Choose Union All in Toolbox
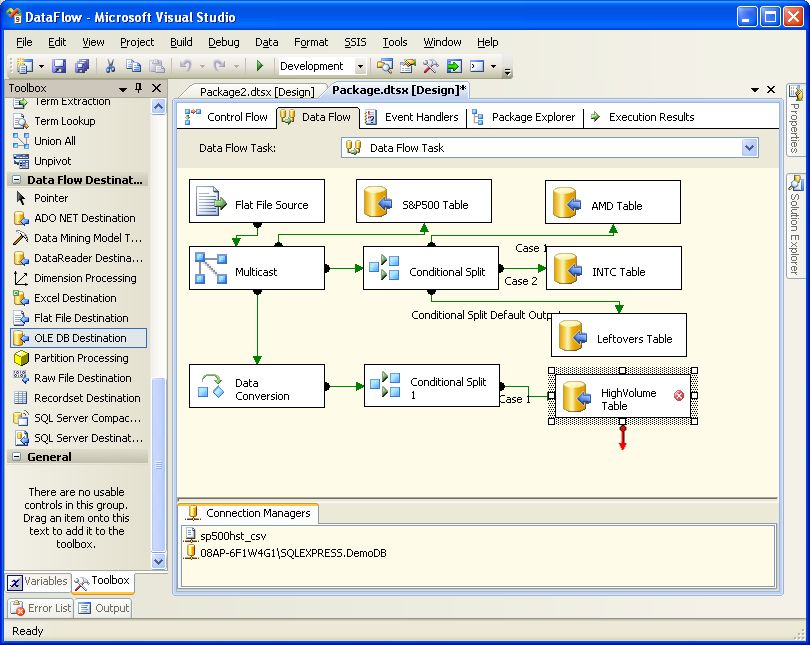The height and width of the screenshot is (645, 810). click(79, 141)
